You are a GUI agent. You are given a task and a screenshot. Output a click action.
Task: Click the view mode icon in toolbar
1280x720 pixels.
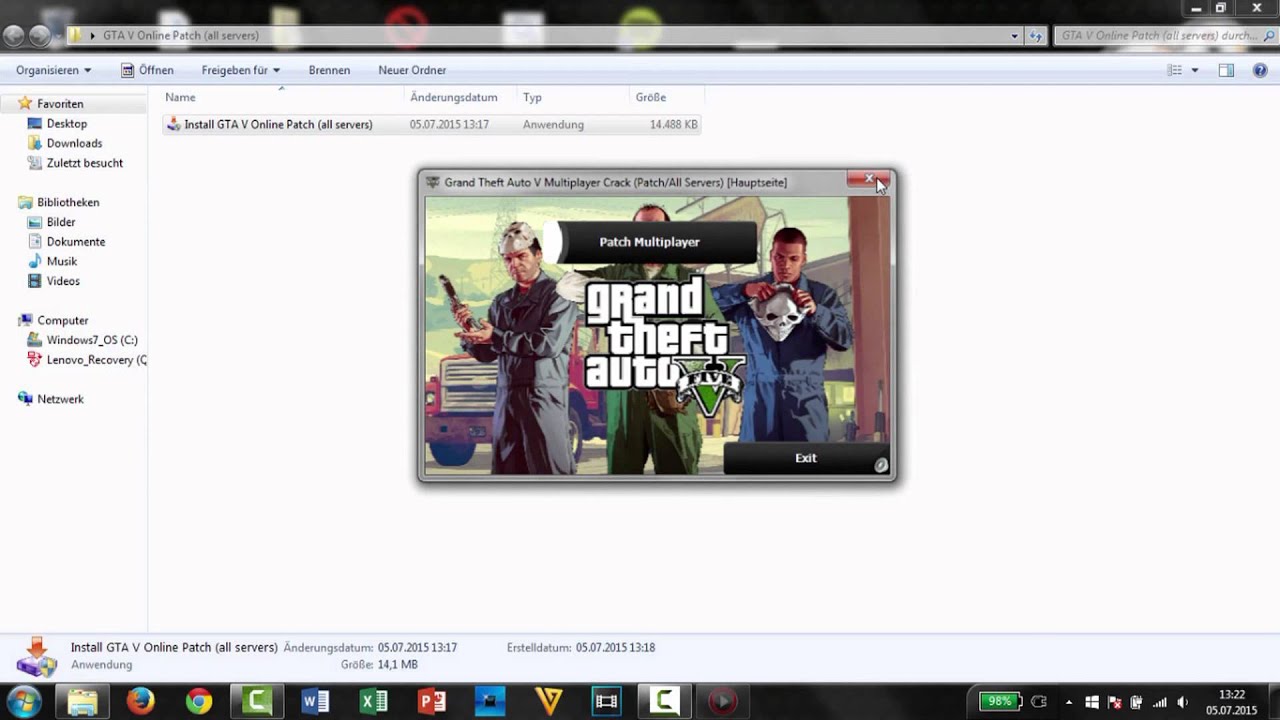(x=1175, y=70)
